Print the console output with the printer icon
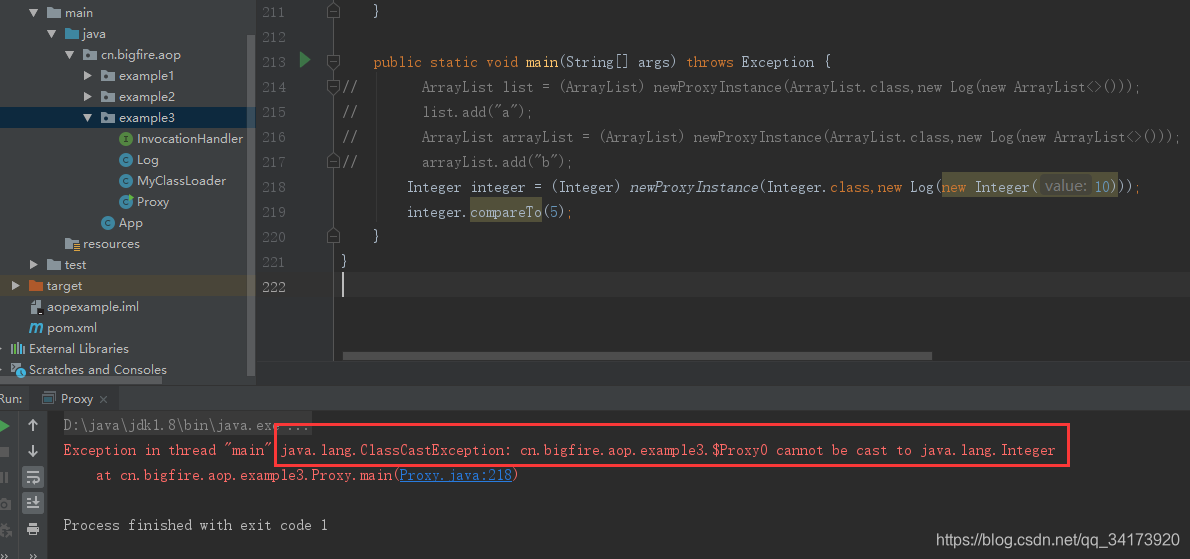Image resolution: width=1190 pixels, height=559 pixels. click(x=33, y=529)
